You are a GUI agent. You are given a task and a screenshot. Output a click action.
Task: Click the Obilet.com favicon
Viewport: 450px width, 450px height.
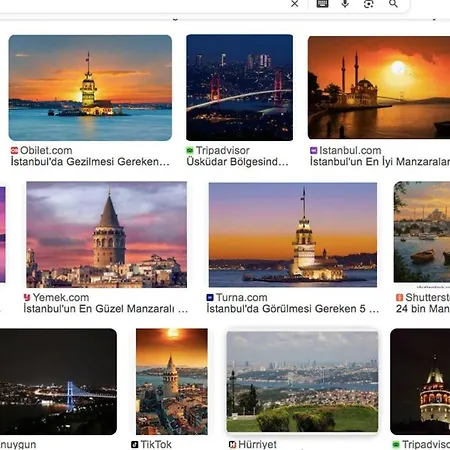click(x=14, y=150)
